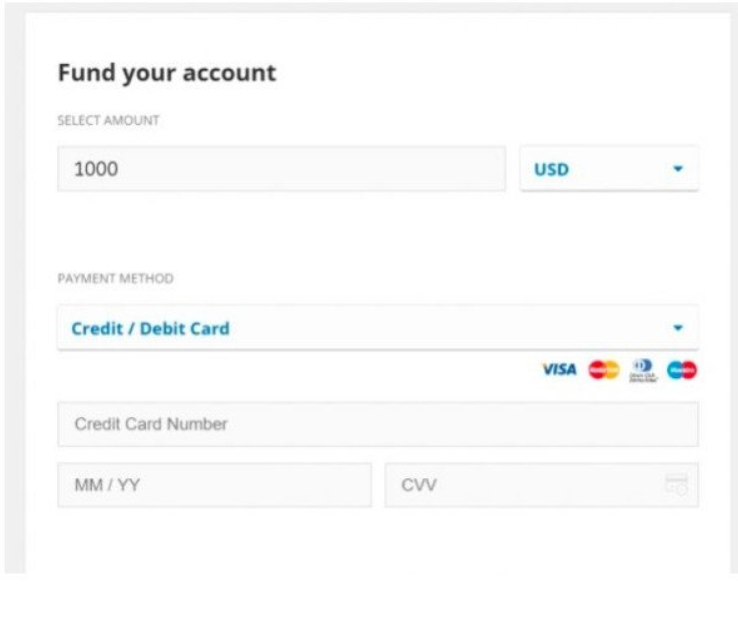This screenshot has height=621, width=738.
Task: Click the gray page margin beside form
Action: [14, 292]
